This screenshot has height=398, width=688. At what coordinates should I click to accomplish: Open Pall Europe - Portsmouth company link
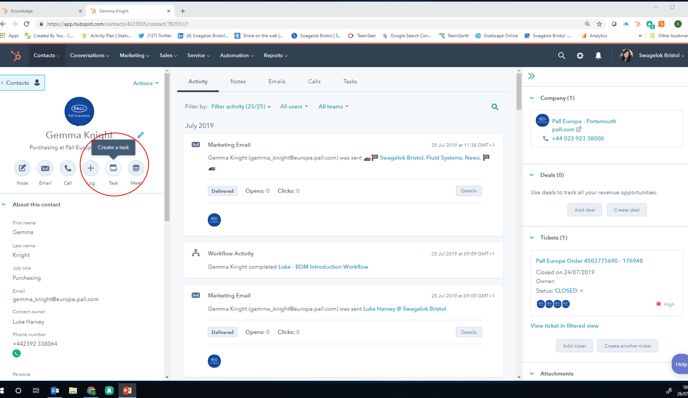pos(584,121)
